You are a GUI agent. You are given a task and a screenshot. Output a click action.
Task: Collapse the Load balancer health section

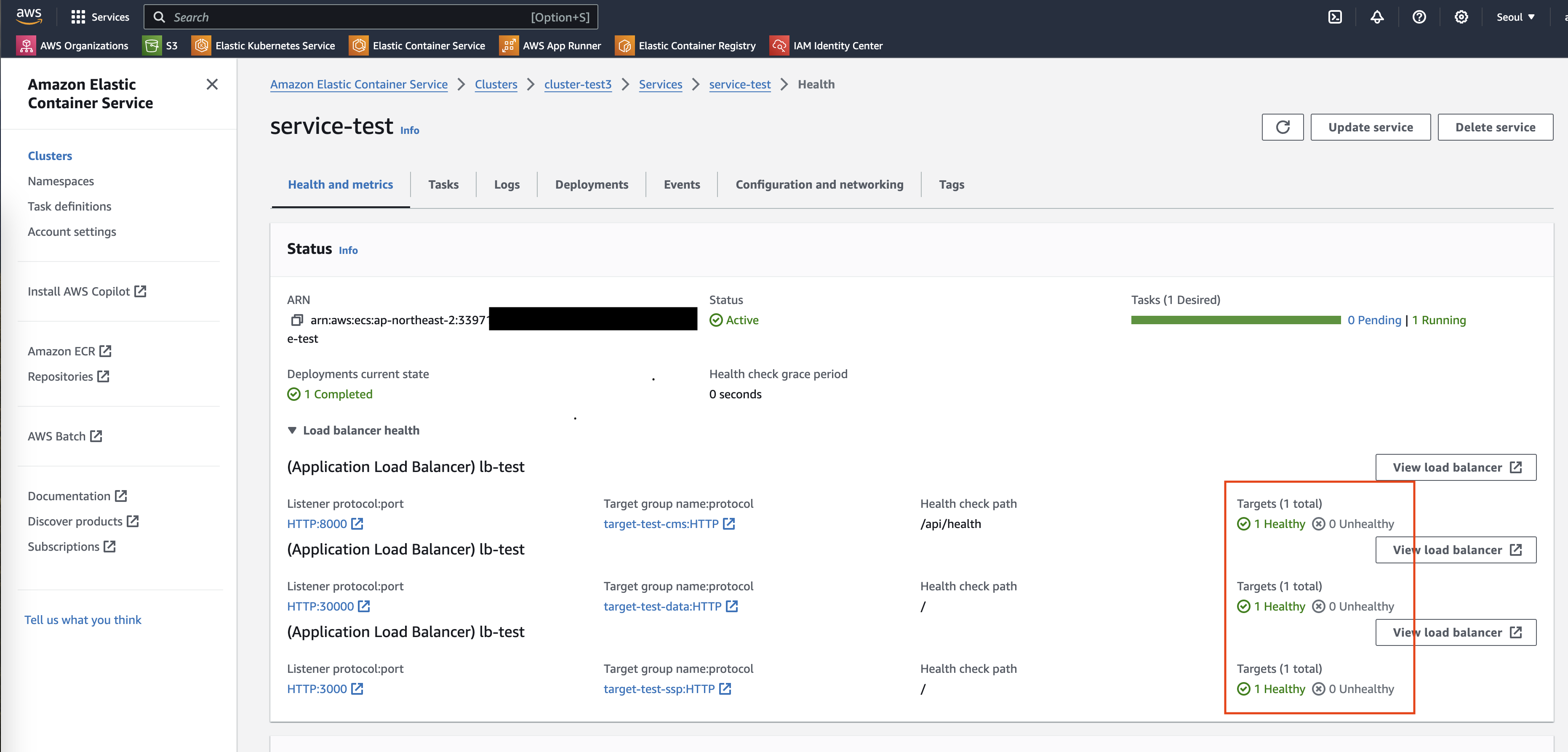(x=292, y=430)
